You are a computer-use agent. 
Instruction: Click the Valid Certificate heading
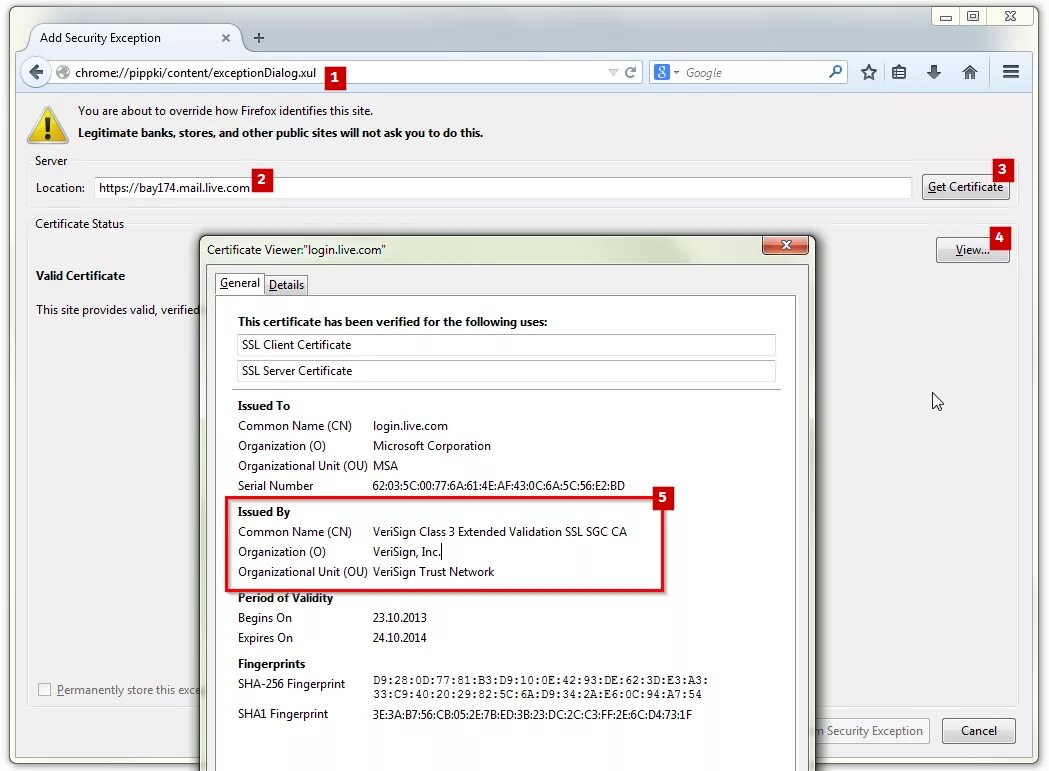tap(80, 276)
